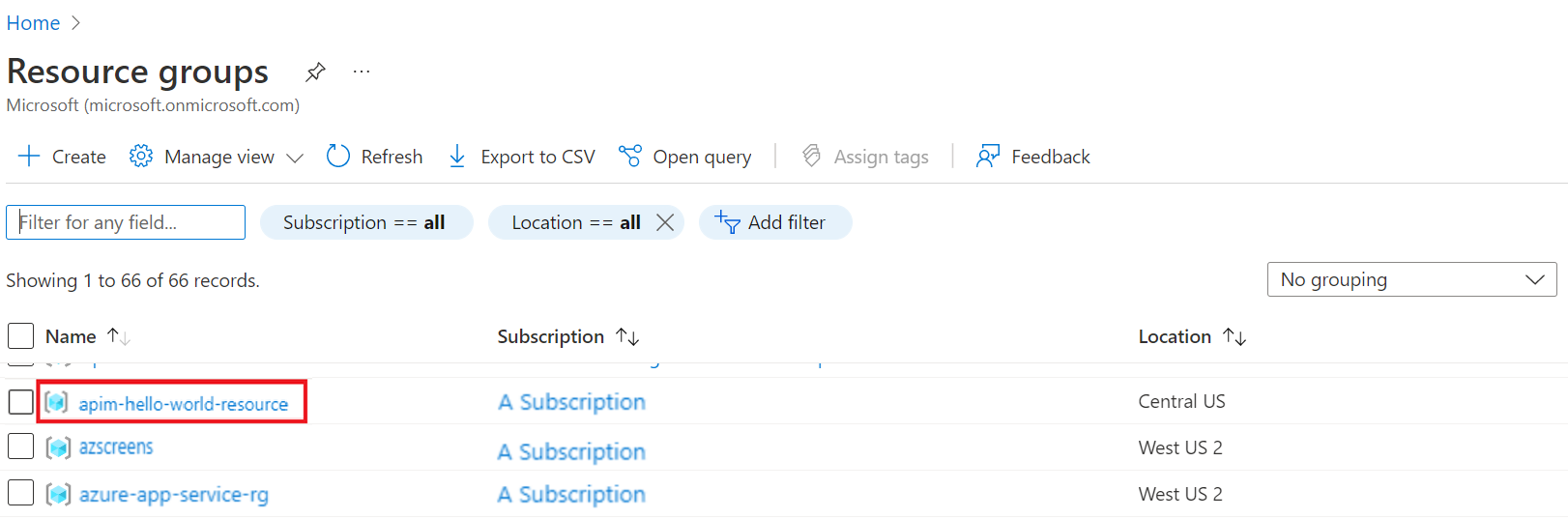Click Microsoft (microsoft.onmicrosoft.com) directory text
Viewport: 1568px width, 519px height.
[153, 104]
